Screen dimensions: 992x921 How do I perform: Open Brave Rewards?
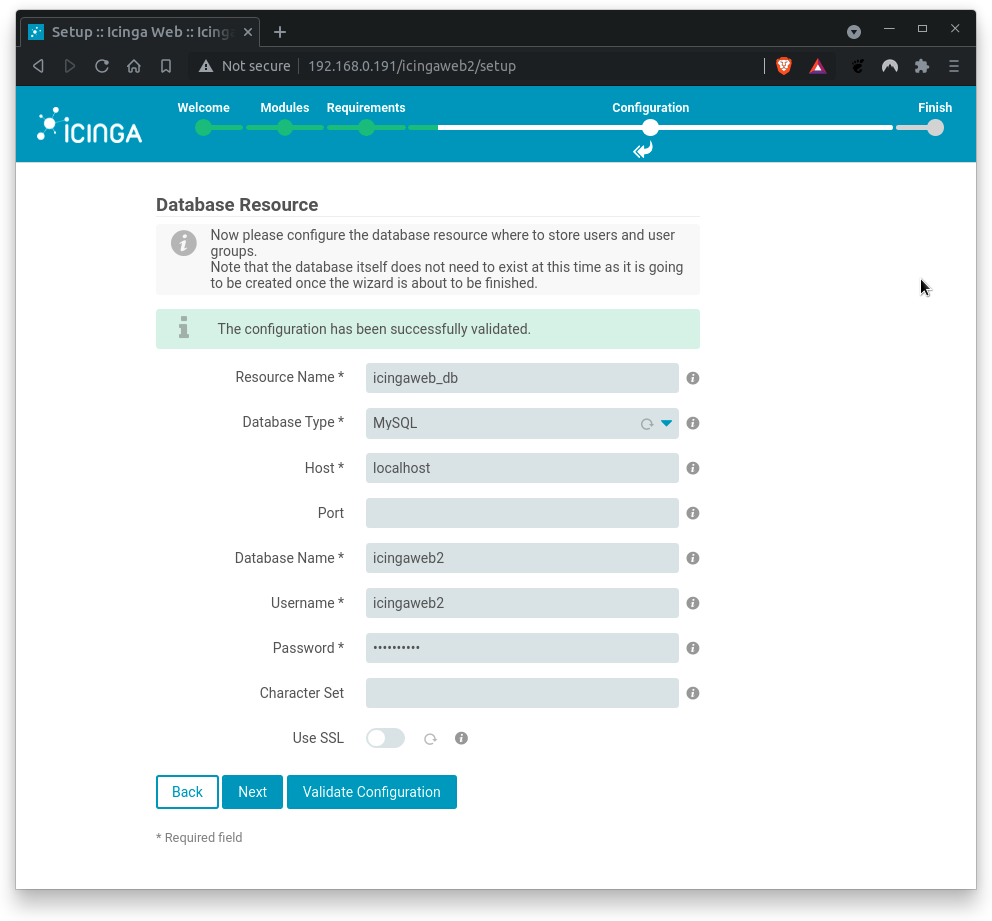coord(817,66)
